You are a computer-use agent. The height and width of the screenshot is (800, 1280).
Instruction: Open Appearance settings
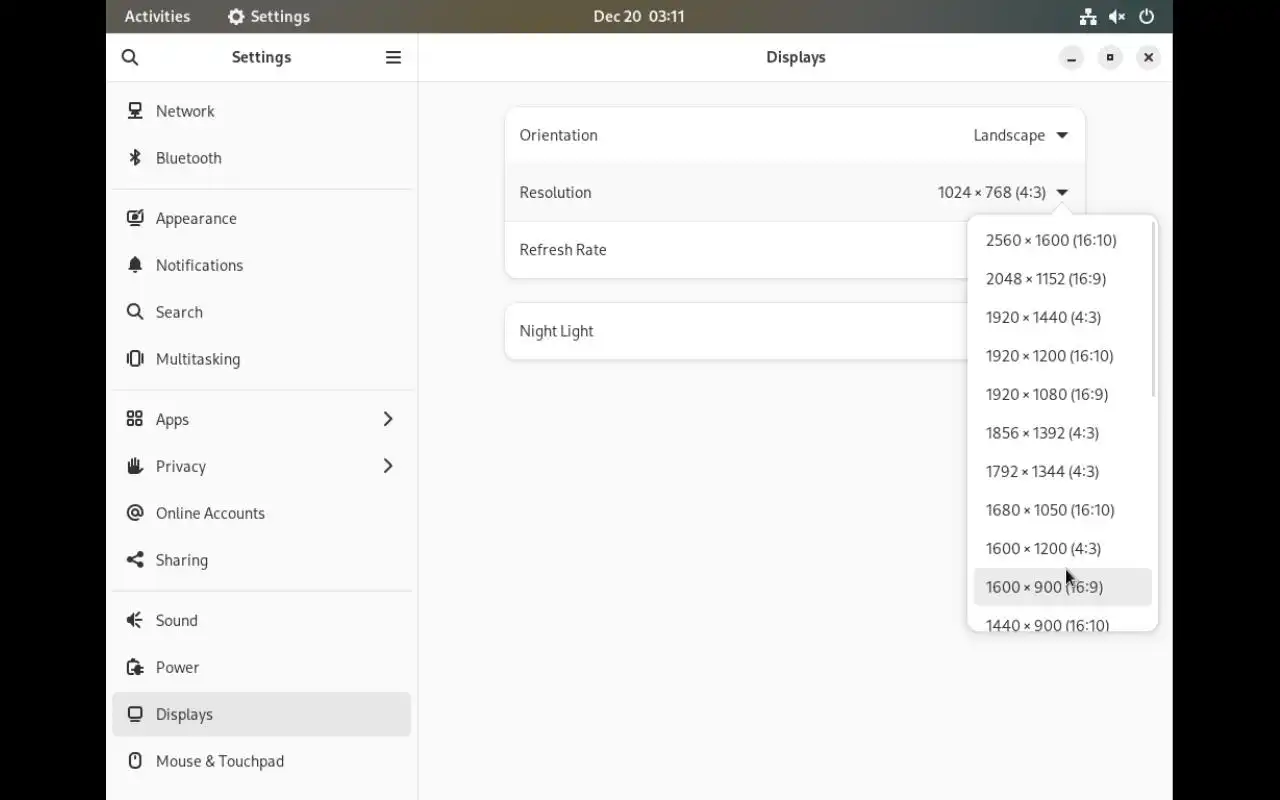[x=261, y=218]
